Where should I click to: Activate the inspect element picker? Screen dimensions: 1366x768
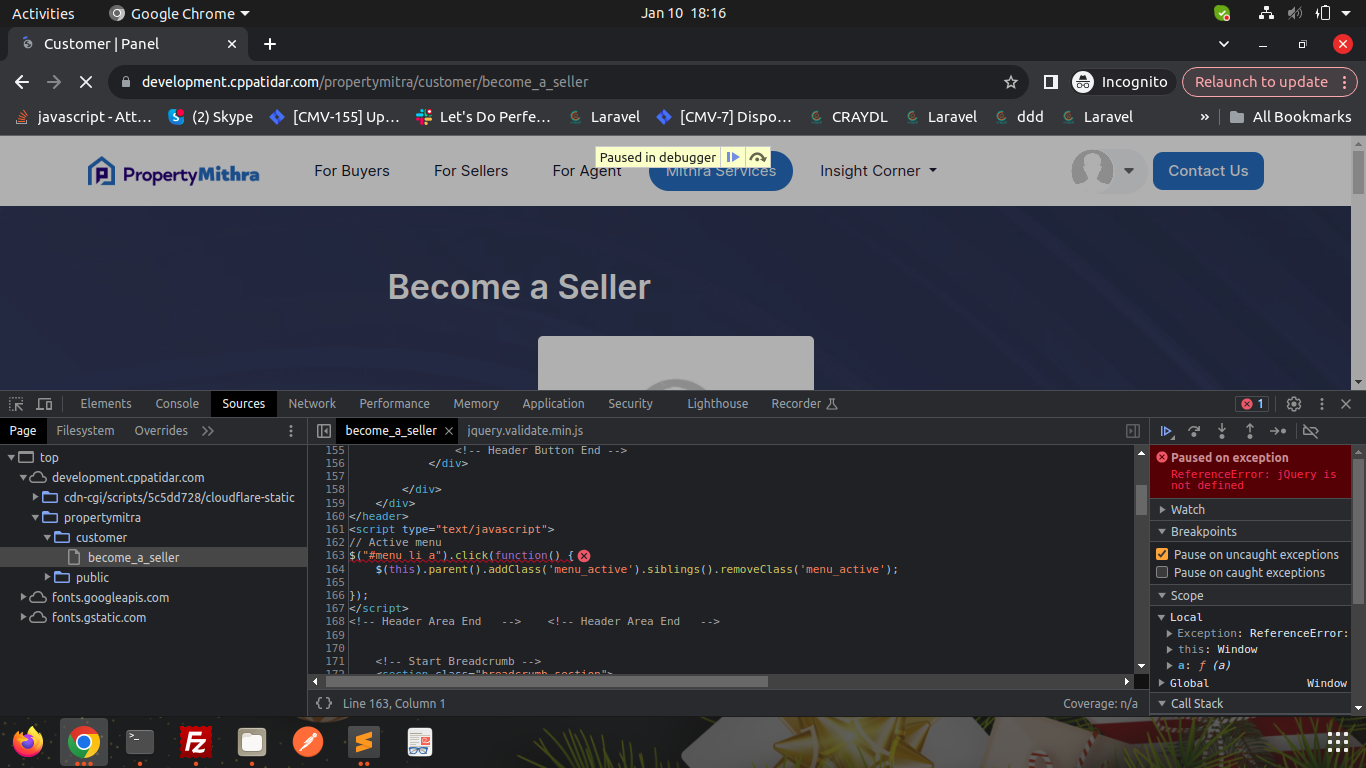[16, 404]
